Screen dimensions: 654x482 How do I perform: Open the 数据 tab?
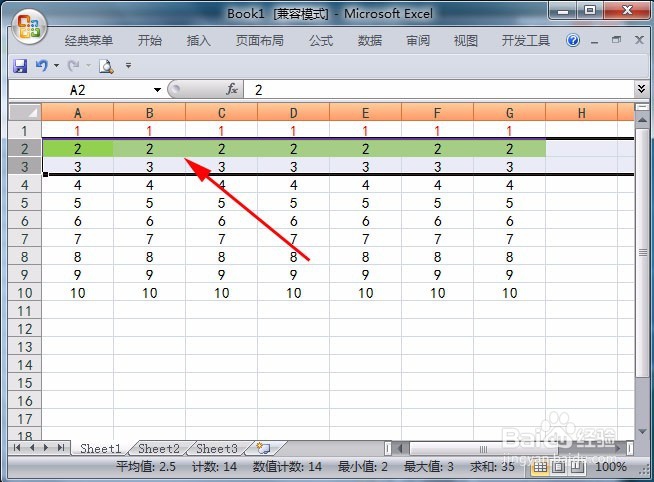pos(370,40)
